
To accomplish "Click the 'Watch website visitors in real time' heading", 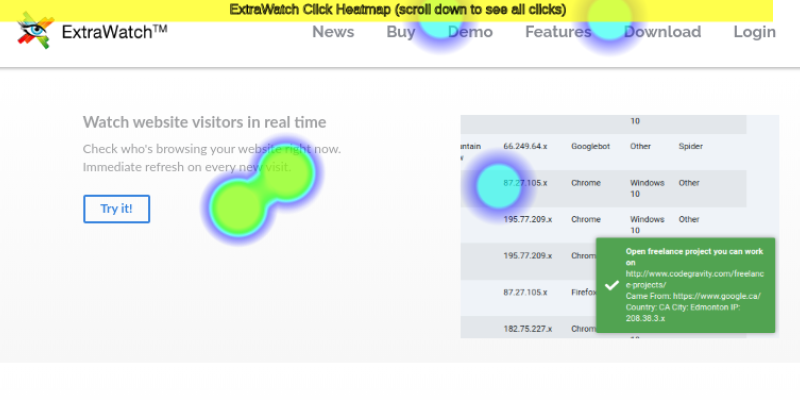I will tap(205, 122).
